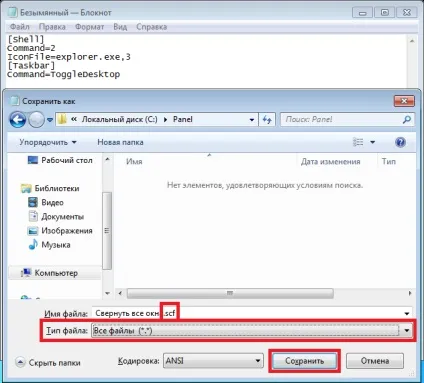This screenshot has height=383, width=424.
Task: Select Рабочий стол in navigation pane
Action: [x=60, y=160]
